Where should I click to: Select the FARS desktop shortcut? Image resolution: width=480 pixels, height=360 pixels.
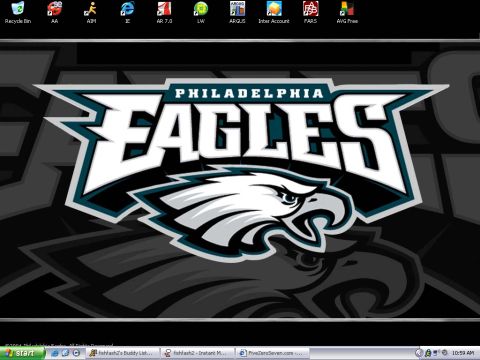tap(310, 12)
